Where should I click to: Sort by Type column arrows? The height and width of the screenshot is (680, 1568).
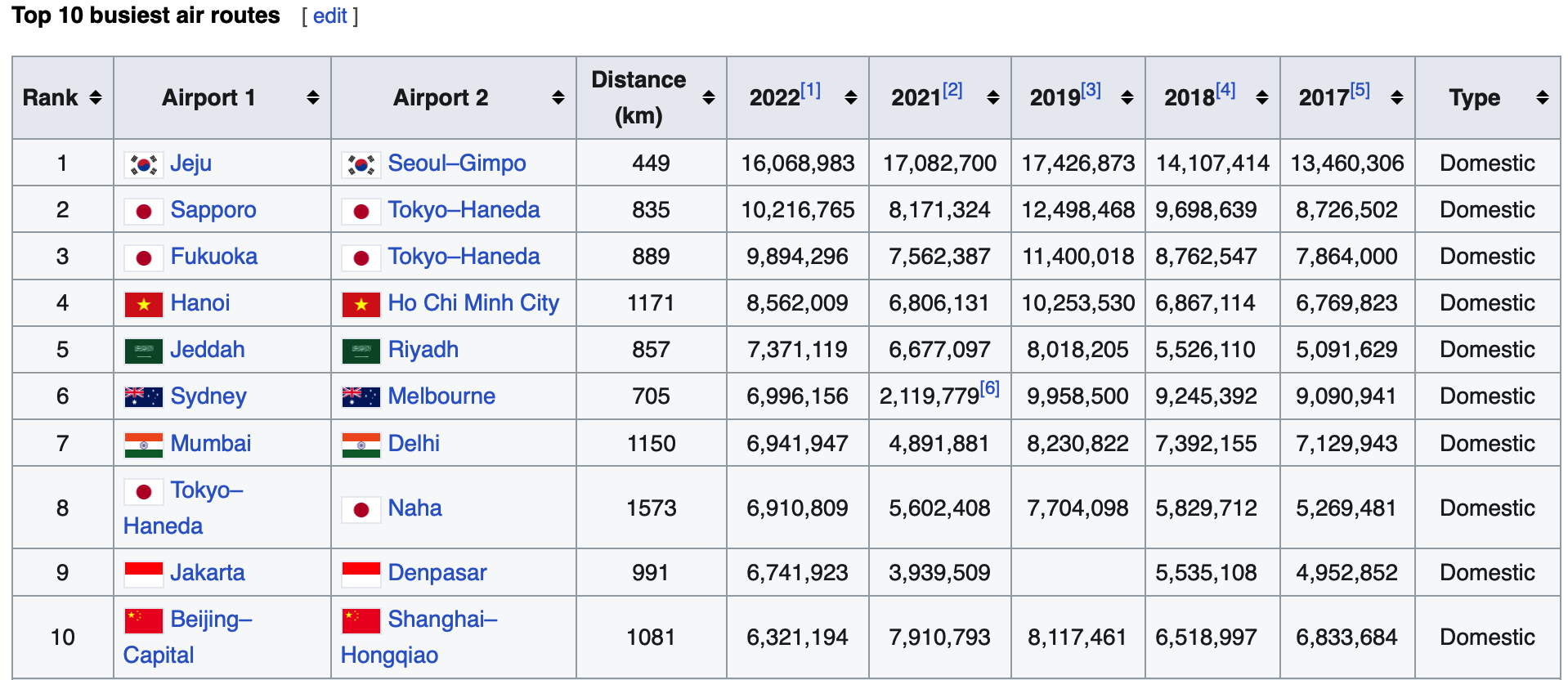tap(1543, 97)
